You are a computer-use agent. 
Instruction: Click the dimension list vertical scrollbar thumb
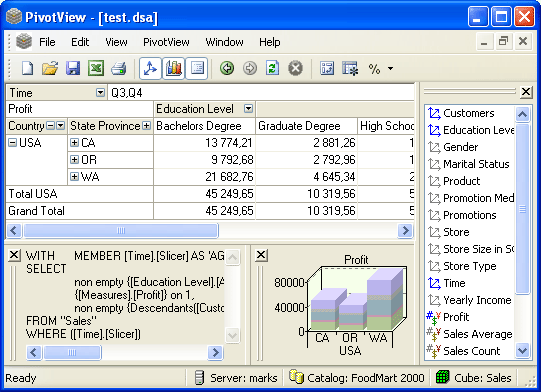pyautogui.click(x=522, y=209)
